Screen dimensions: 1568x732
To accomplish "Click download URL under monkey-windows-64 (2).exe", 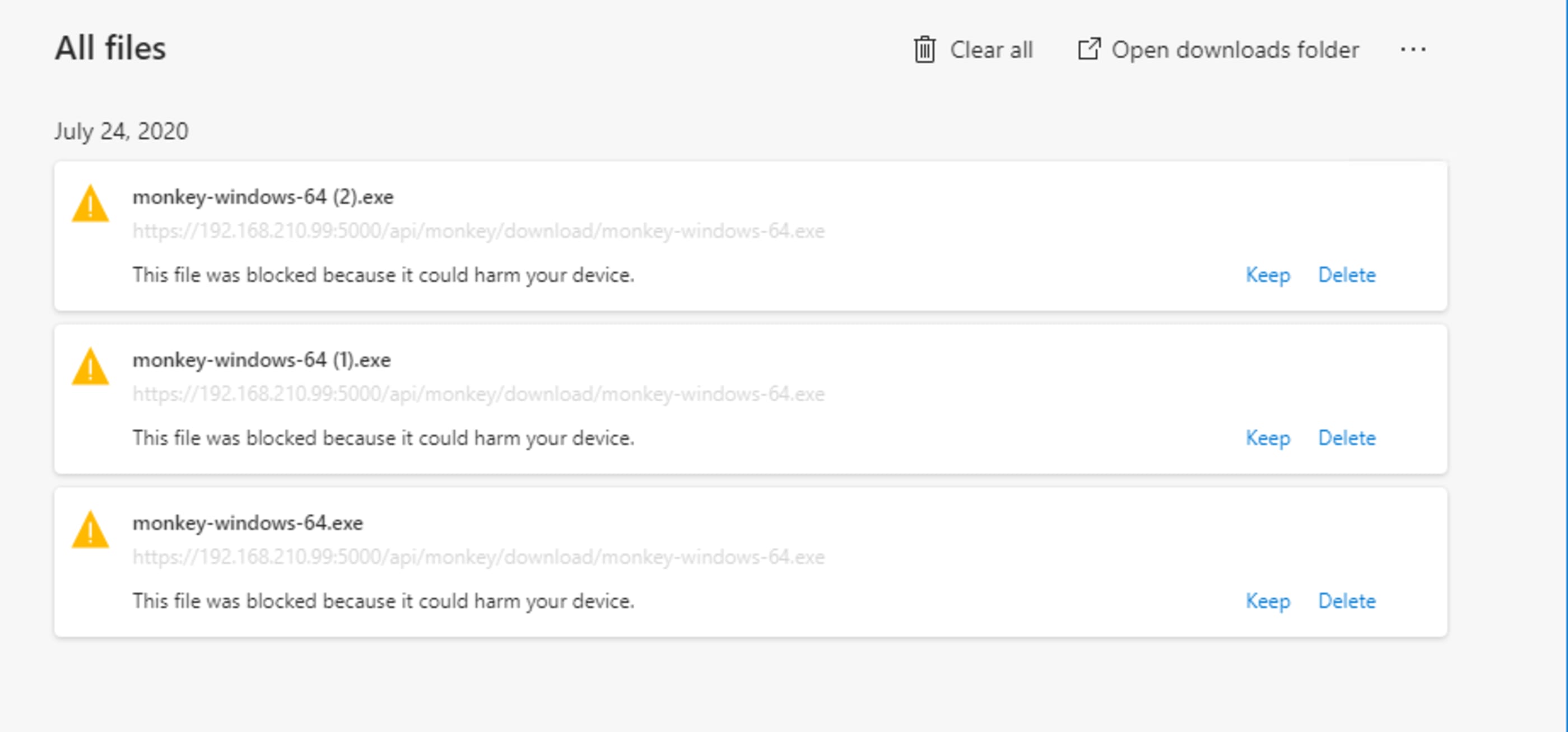I will [478, 231].
